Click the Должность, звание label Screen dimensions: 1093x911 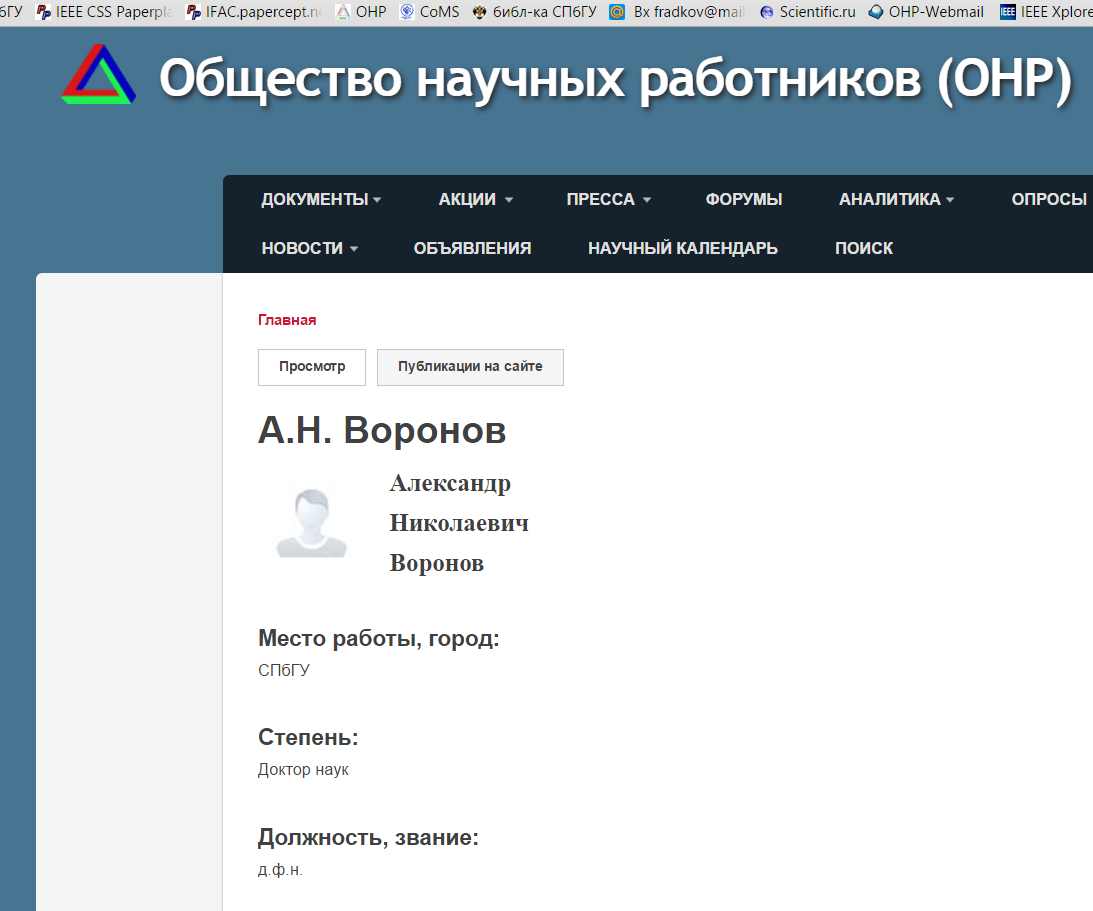click(x=368, y=837)
